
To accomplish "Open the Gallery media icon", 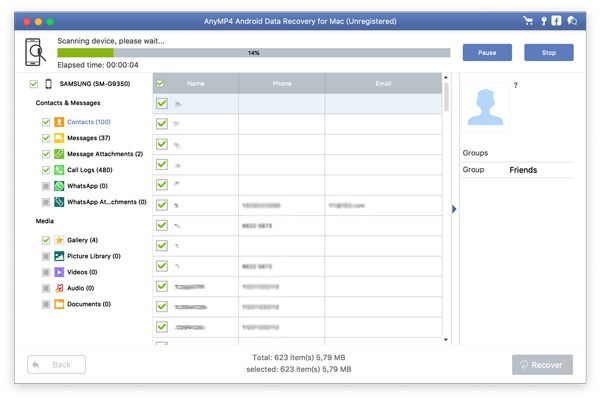I will pyautogui.click(x=59, y=240).
